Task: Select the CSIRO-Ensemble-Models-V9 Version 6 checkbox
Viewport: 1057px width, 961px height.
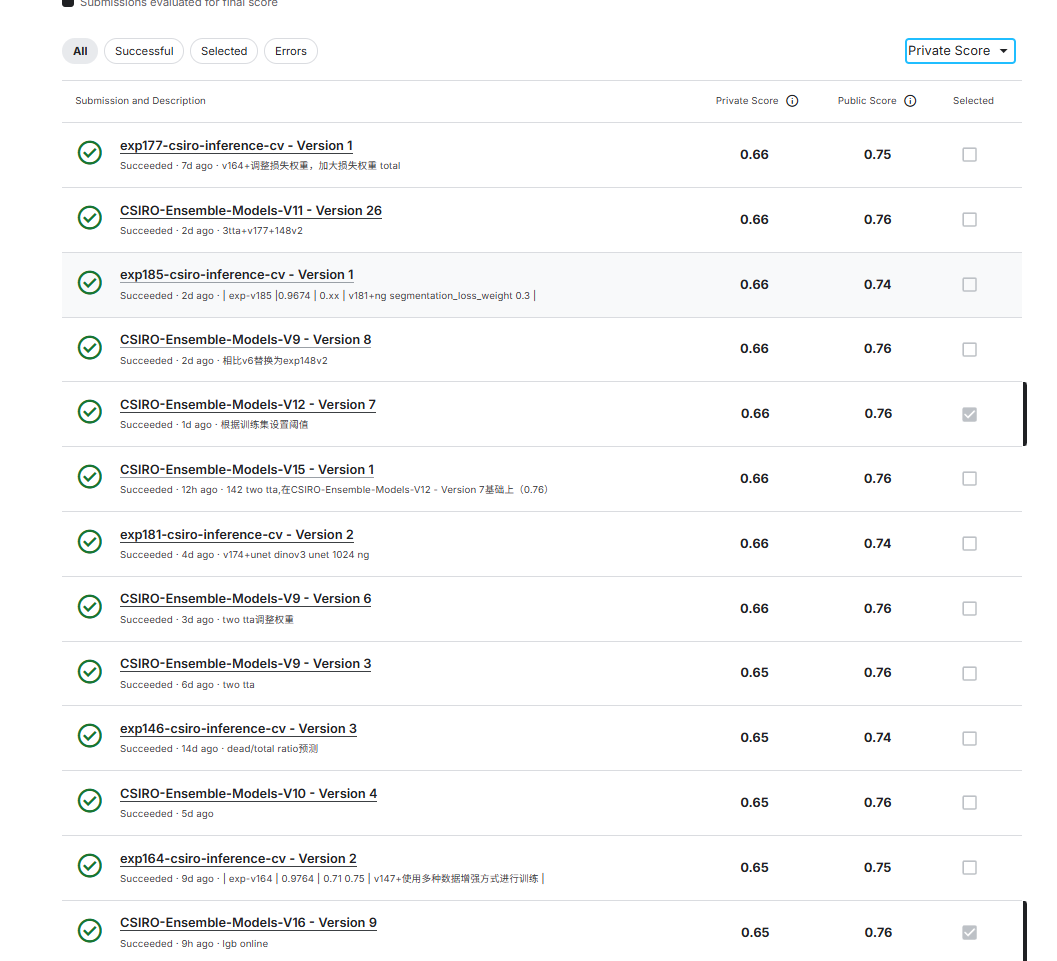Action: [969, 609]
